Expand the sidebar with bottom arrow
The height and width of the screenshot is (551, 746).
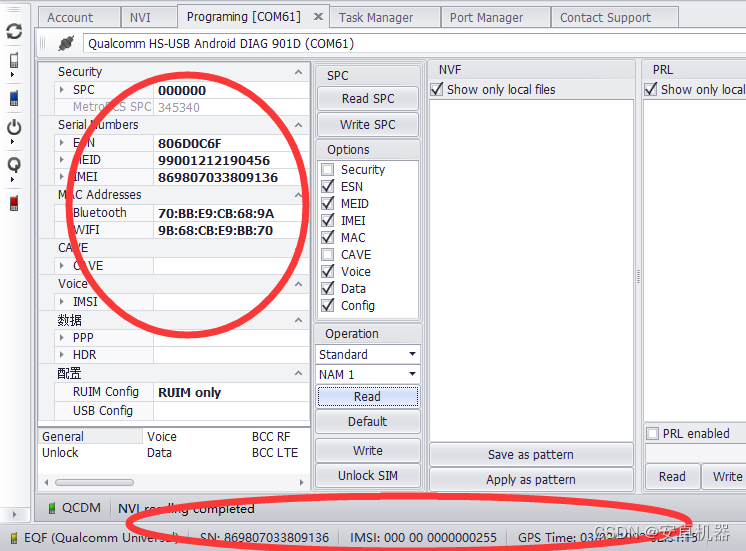pyautogui.click(x=14, y=514)
